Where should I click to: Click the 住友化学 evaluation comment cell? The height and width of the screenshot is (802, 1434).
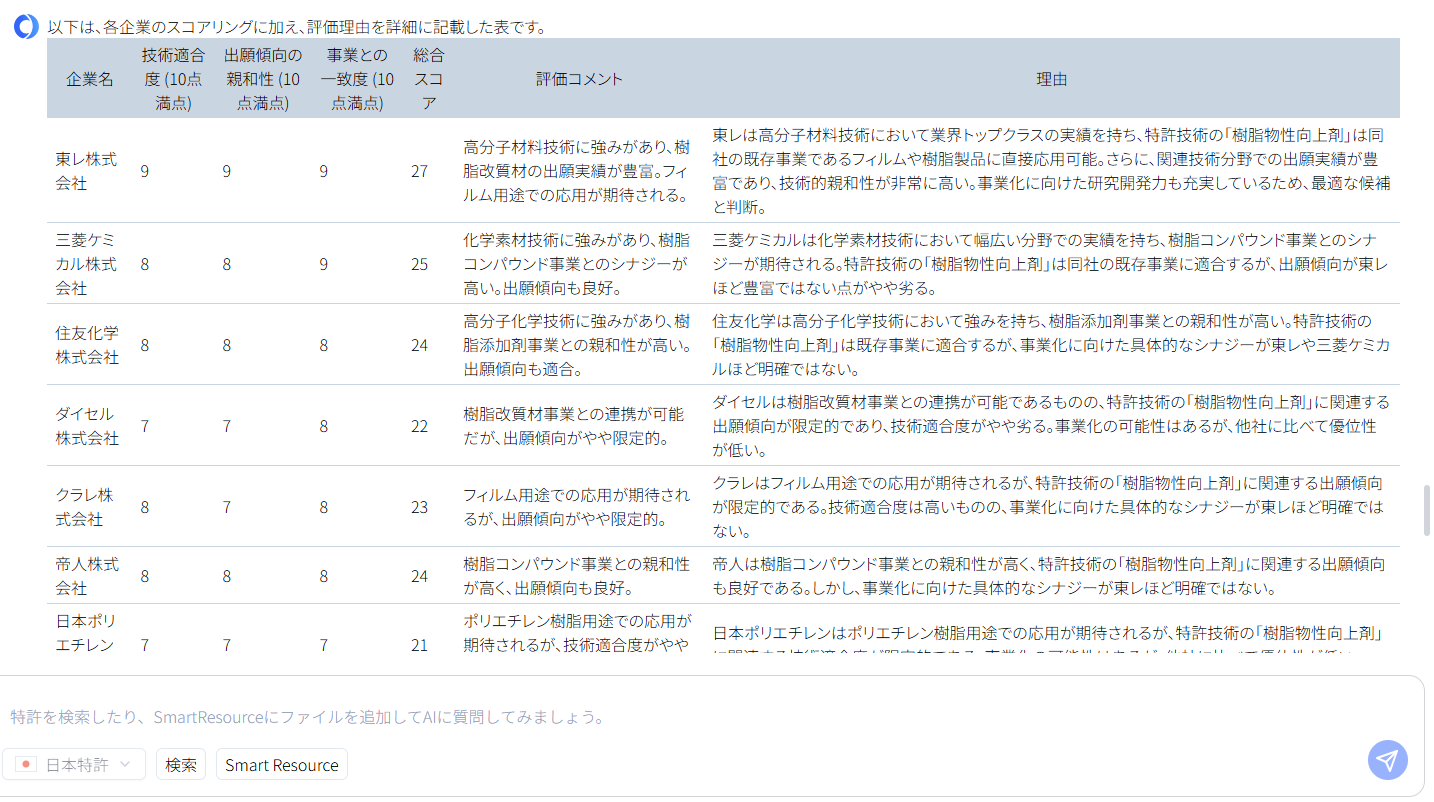[579, 345]
